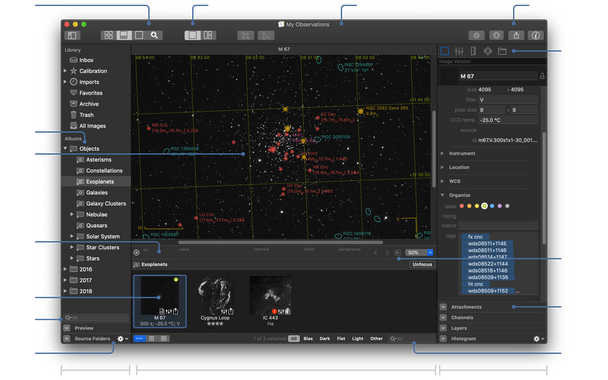Select the split viewer layout icon
608x380 pixels.
point(208,35)
